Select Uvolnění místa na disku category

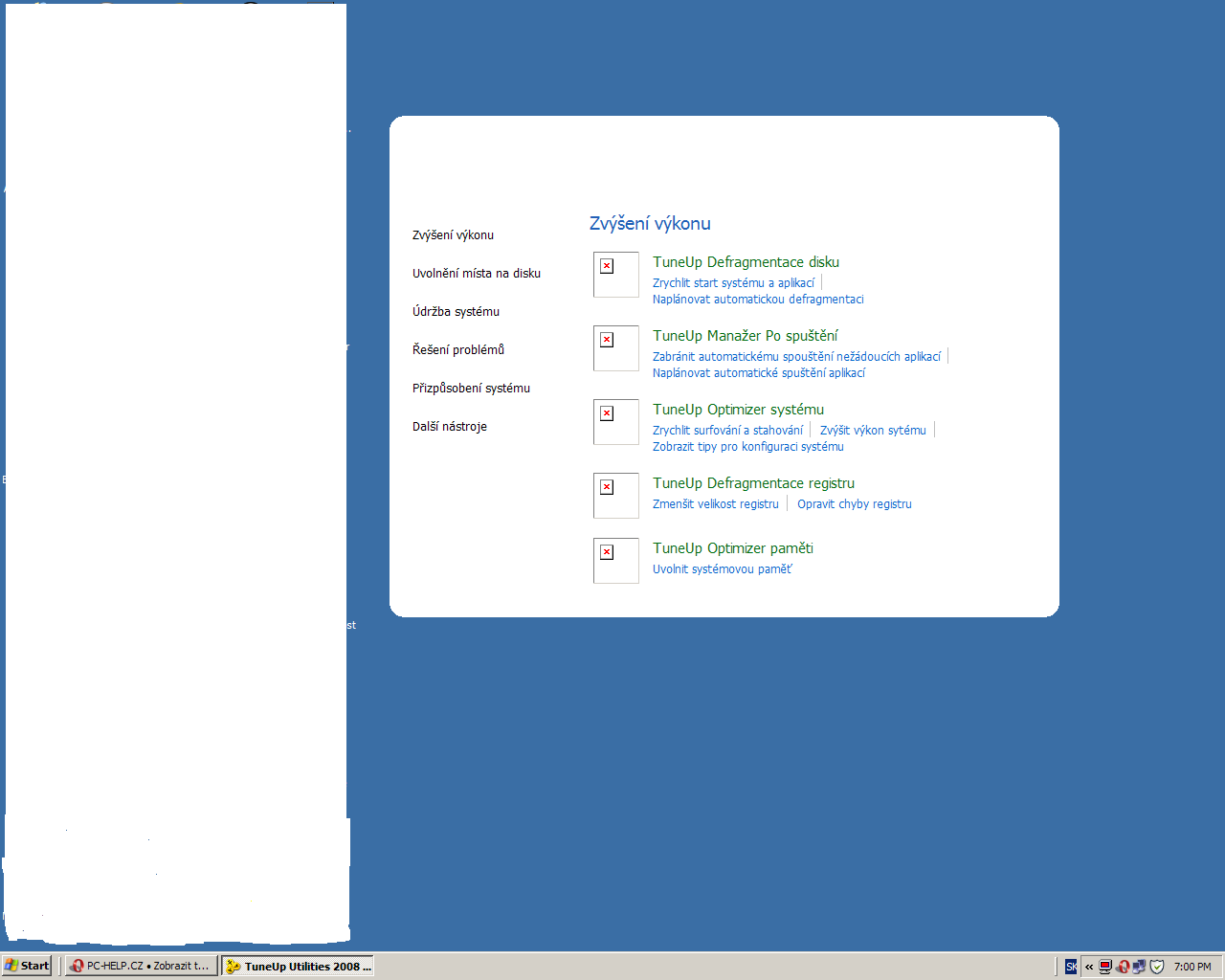(x=477, y=273)
